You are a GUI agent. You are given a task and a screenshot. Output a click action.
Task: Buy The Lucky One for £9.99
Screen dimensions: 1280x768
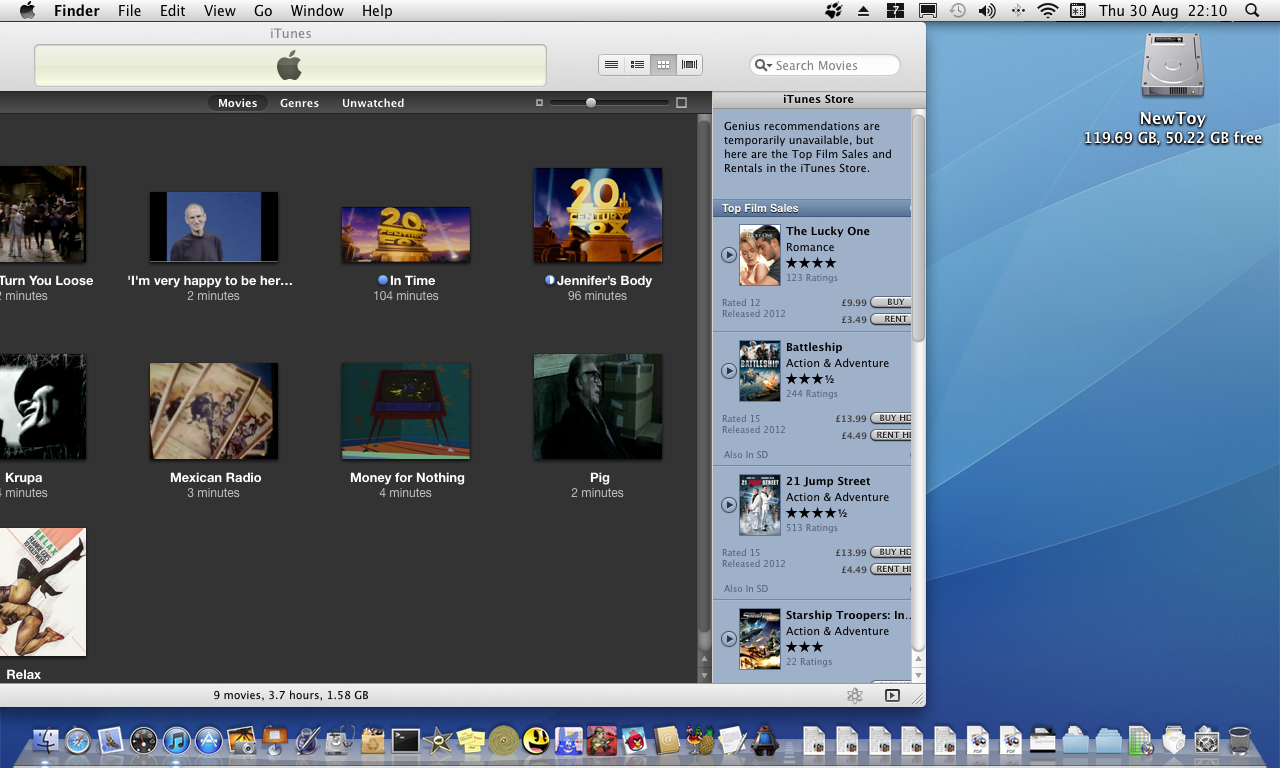point(891,302)
